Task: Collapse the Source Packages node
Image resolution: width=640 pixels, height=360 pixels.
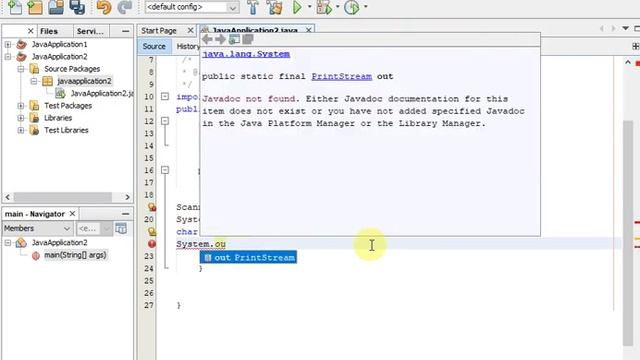Action: tap(21, 69)
